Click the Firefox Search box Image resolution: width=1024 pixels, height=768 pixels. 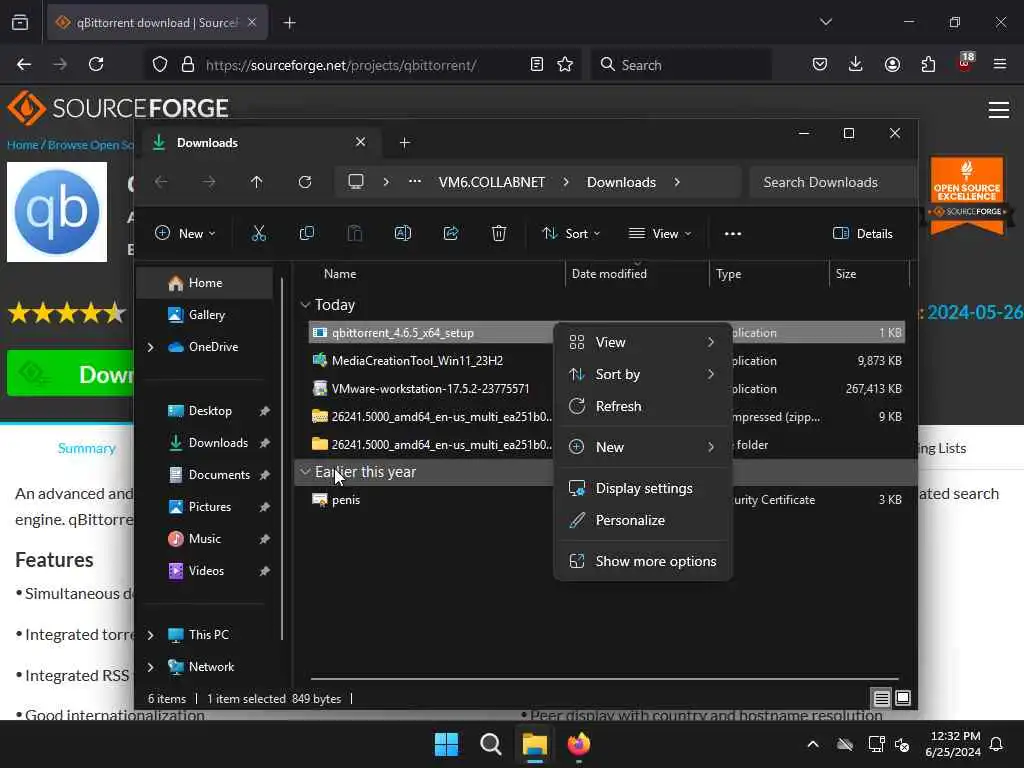pos(681,65)
